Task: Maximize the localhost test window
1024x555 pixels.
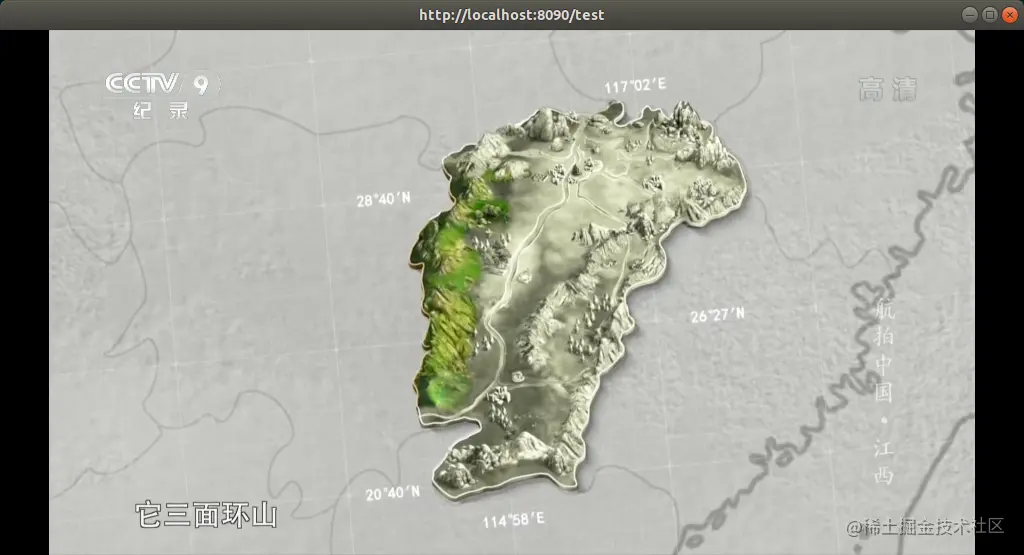Action: pyautogui.click(x=990, y=14)
